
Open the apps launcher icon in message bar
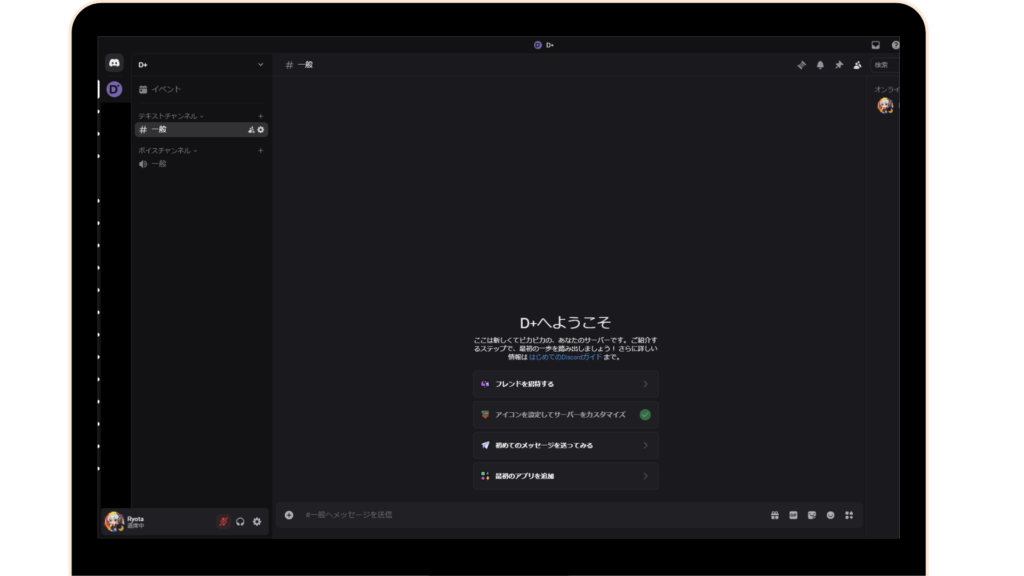[849, 515]
